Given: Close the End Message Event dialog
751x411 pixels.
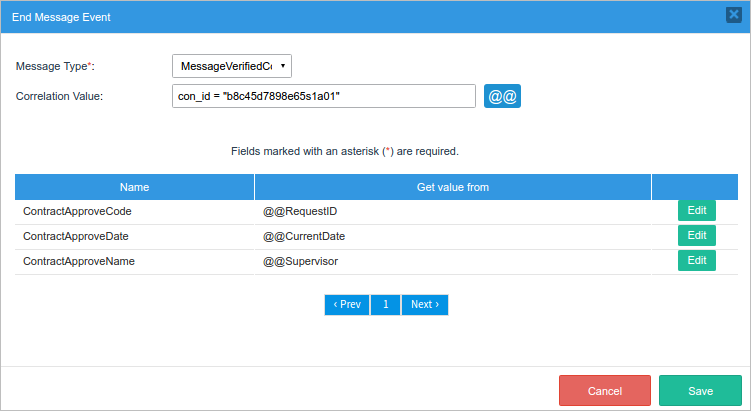Looking at the screenshot, I should [733, 15].
